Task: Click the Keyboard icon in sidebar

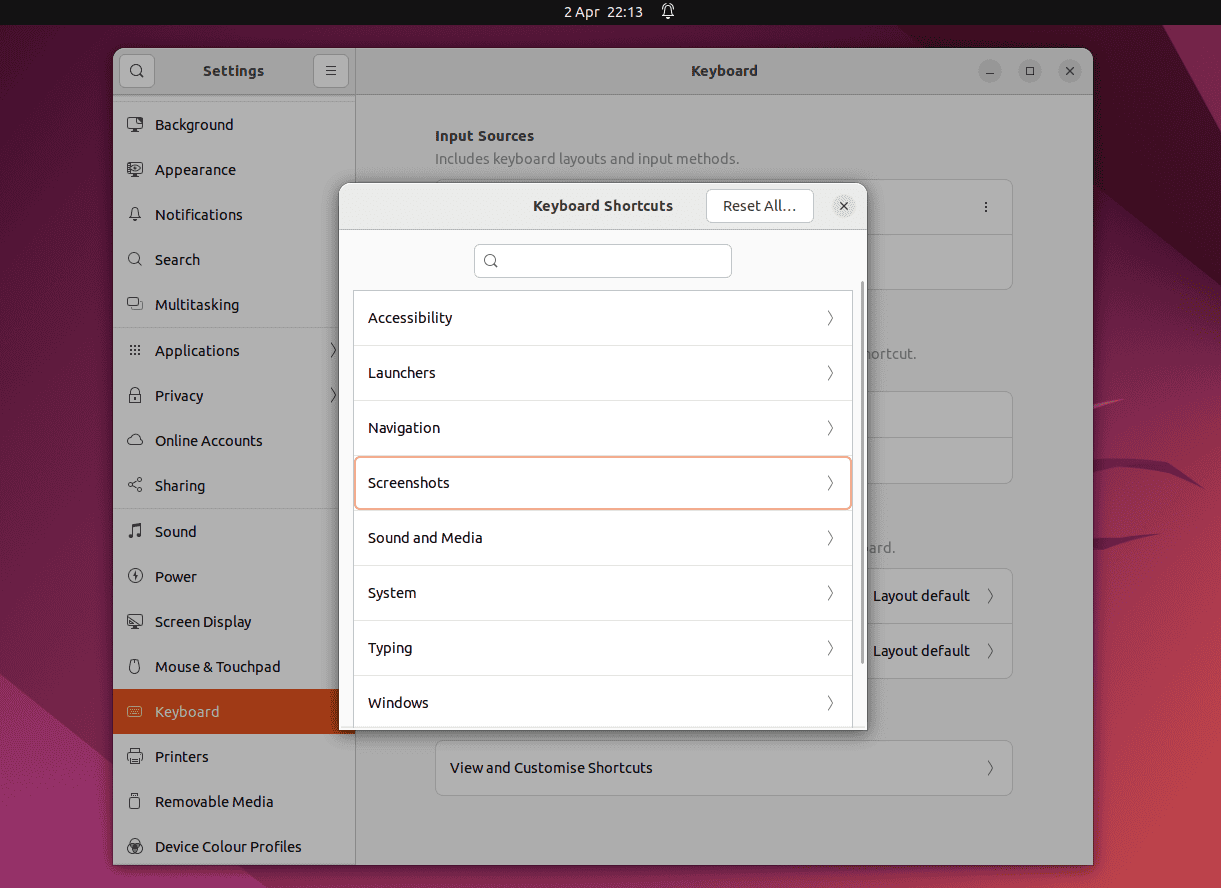Action: tap(135, 712)
